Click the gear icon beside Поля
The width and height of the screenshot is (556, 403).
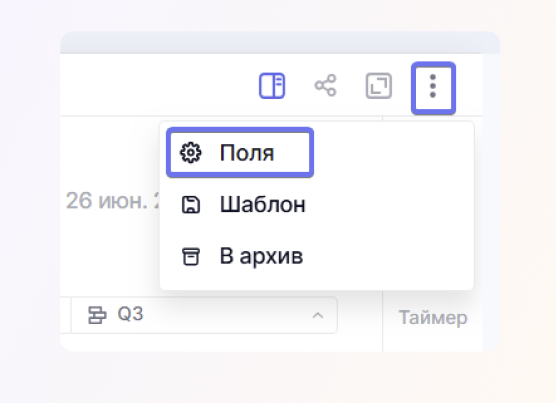coord(191,153)
